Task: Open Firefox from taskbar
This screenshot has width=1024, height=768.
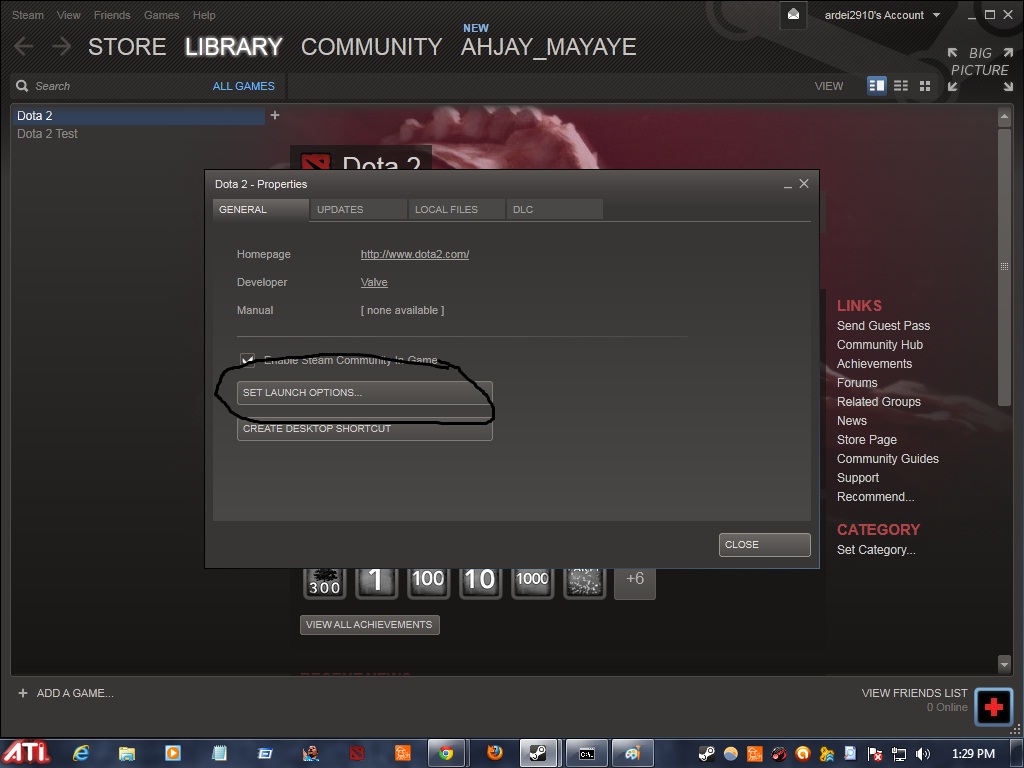Action: [495, 753]
